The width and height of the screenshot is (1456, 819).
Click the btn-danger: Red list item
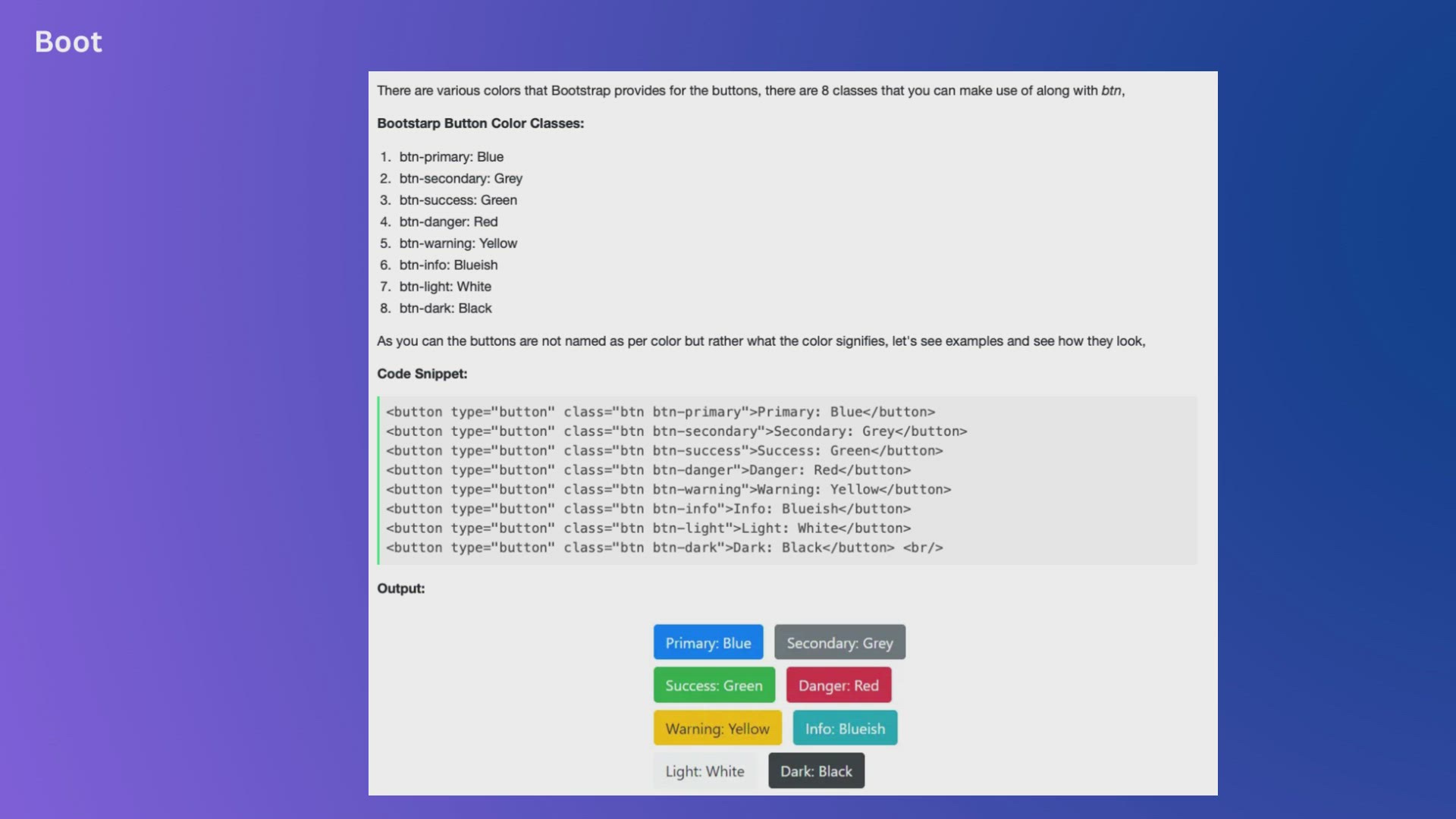coord(448,221)
